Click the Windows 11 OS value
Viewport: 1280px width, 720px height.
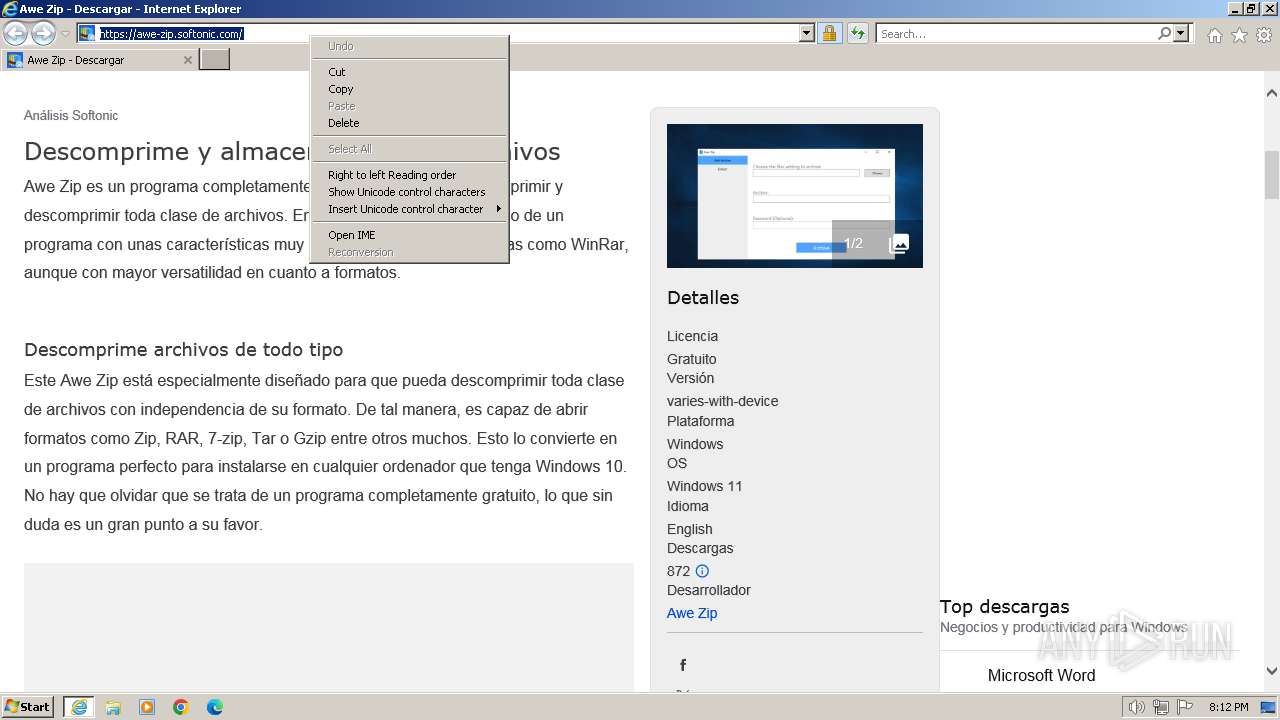point(705,486)
